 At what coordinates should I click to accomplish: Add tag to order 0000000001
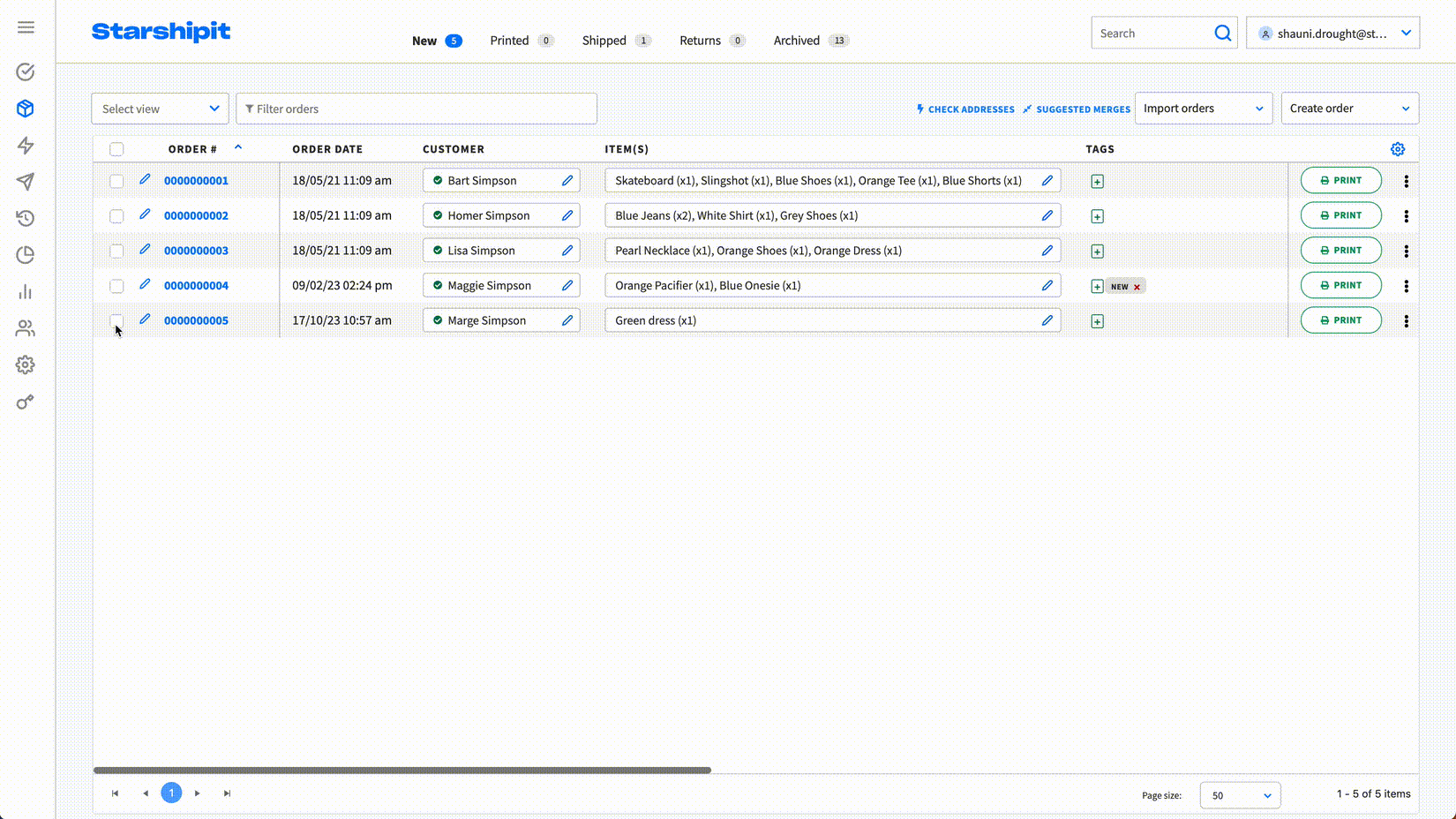(1097, 181)
